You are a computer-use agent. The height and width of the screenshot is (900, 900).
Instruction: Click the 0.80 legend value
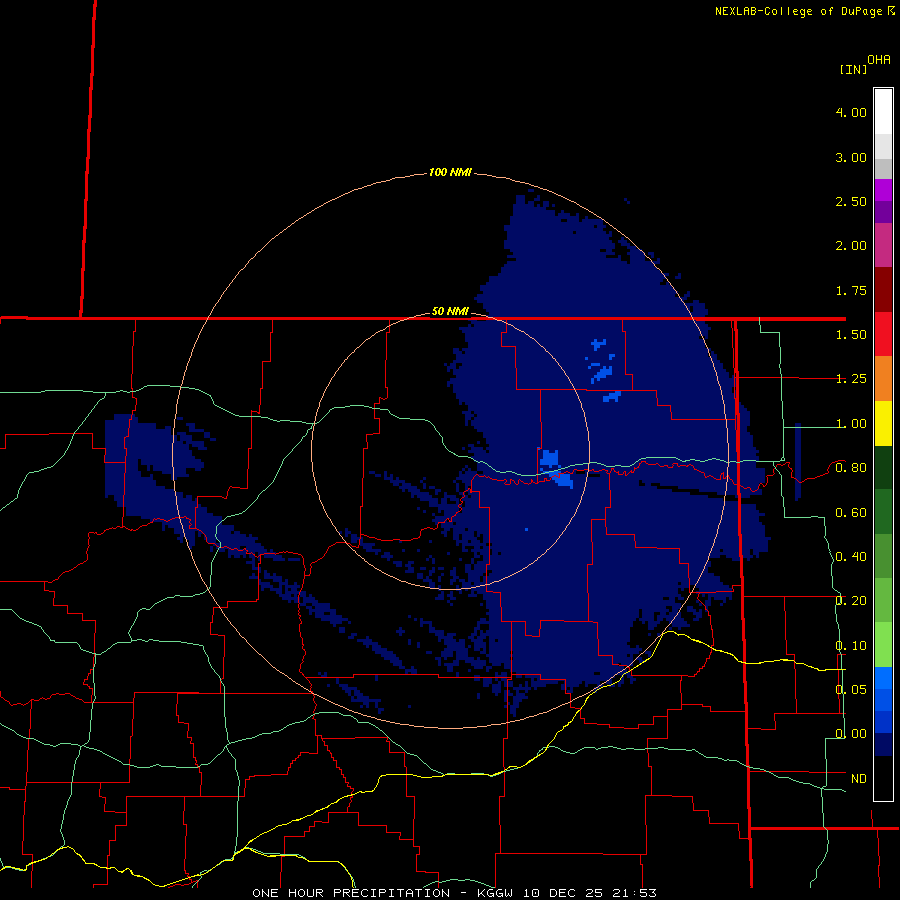point(851,468)
